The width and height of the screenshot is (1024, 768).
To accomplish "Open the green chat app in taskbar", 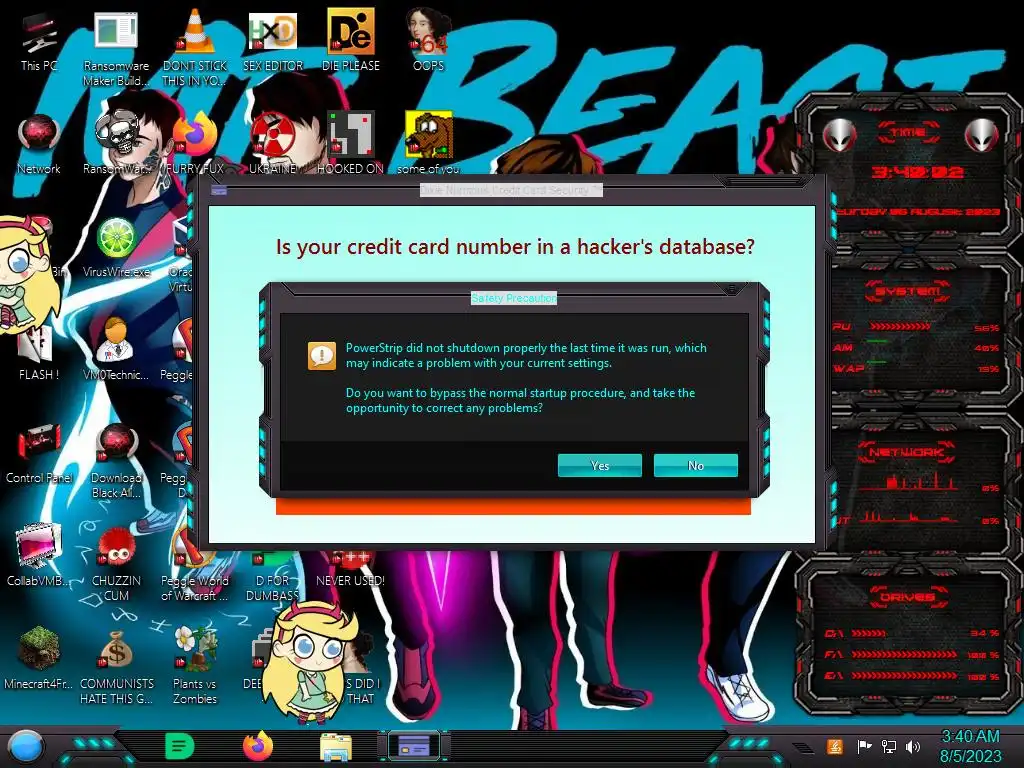I will point(180,746).
